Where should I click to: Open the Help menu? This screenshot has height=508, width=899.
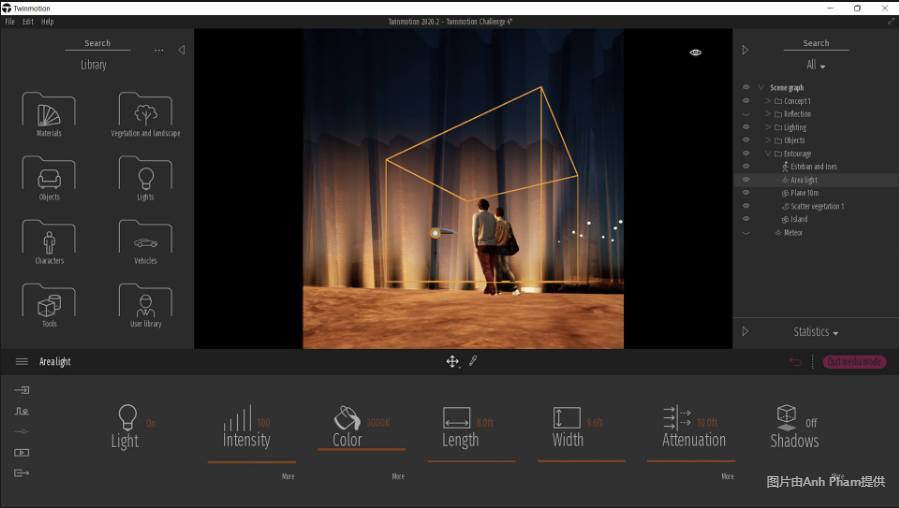coord(47,22)
